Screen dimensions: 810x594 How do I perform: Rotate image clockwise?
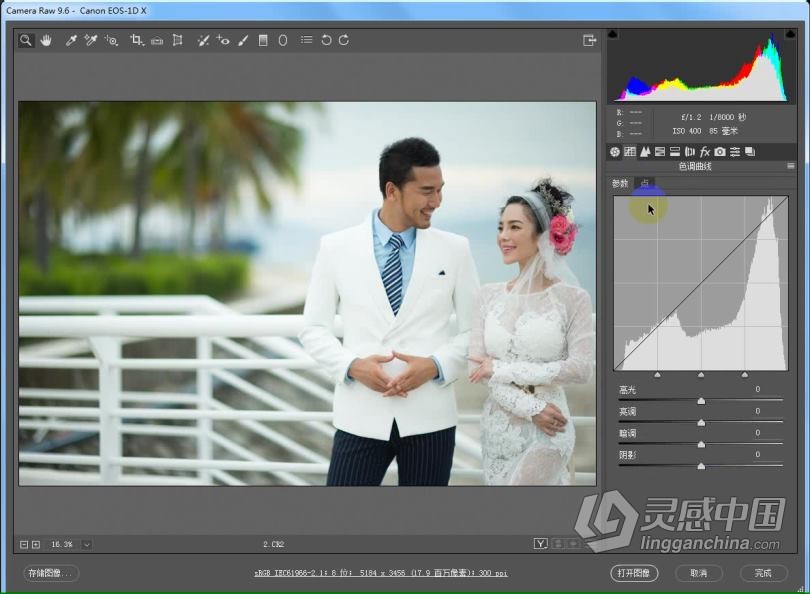(344, 40)
